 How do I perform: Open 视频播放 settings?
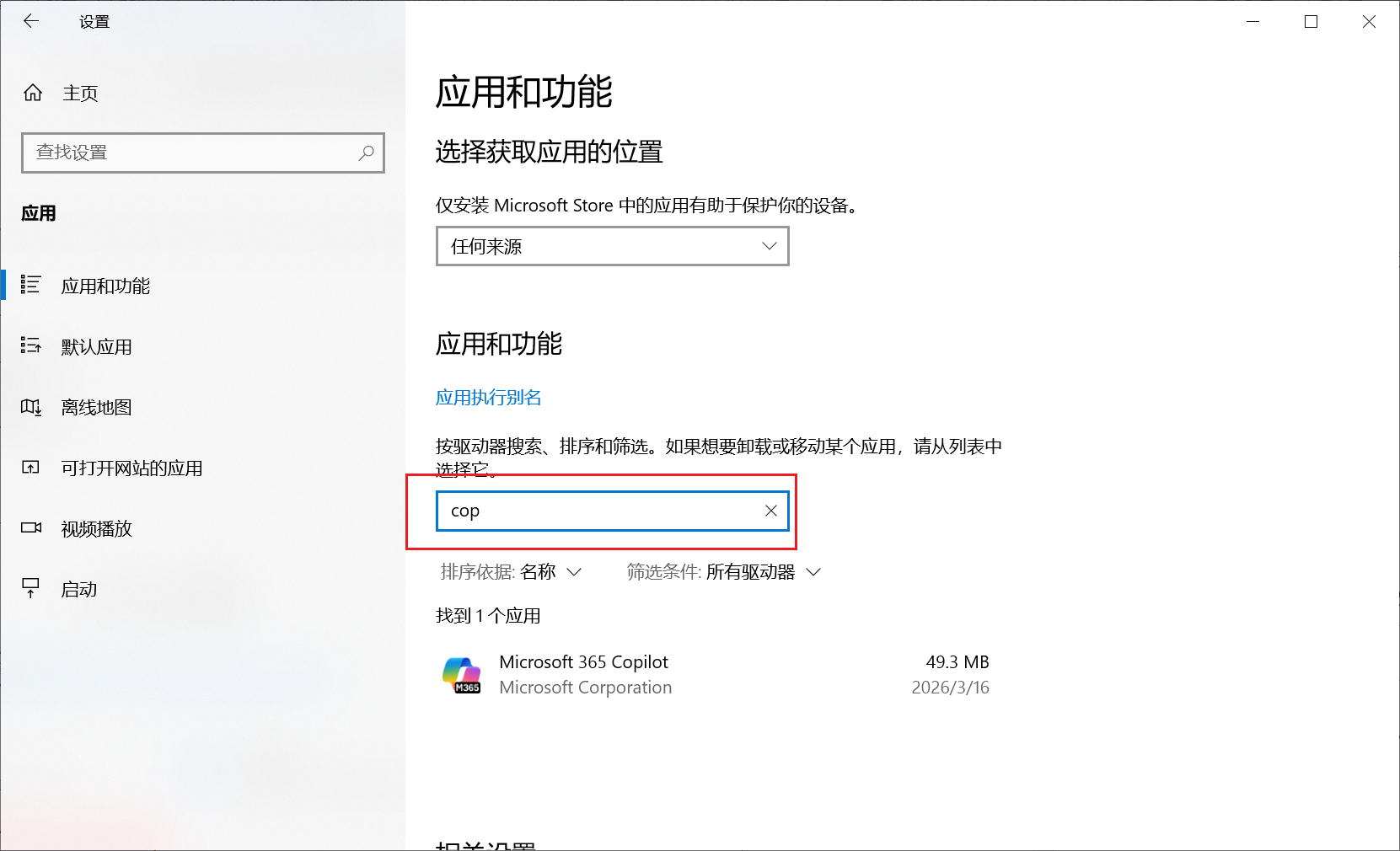pos(95,528)
